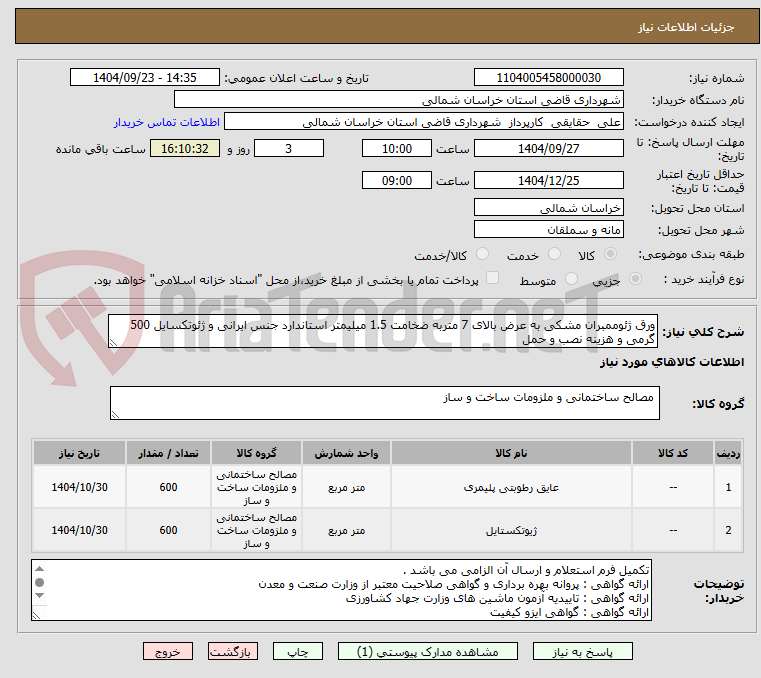Click the گروه کالا text box
761x678 pixels.
coord(384,403)
